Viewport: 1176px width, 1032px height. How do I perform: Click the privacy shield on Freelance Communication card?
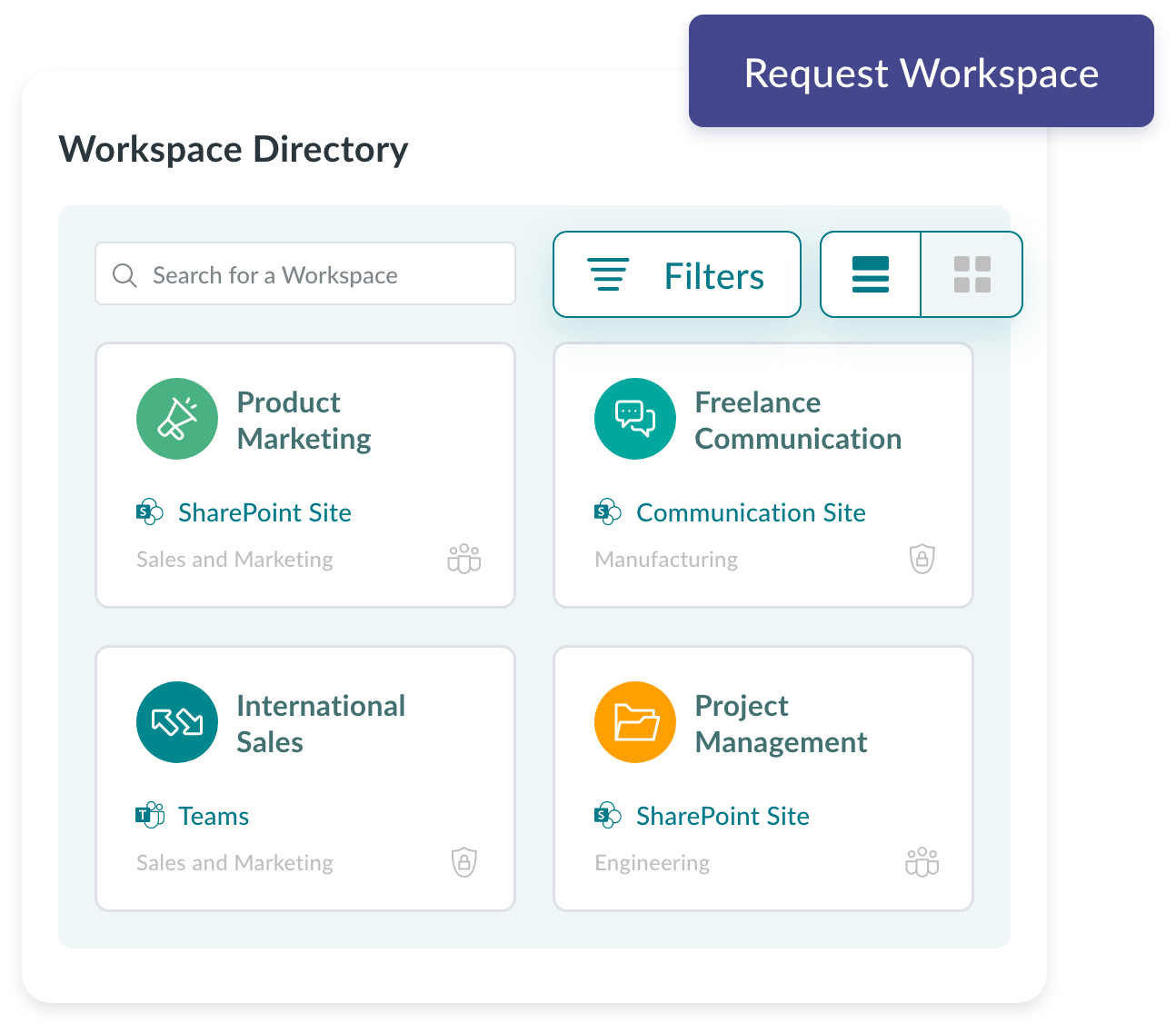pyautogui.click(x=922, y=560)
